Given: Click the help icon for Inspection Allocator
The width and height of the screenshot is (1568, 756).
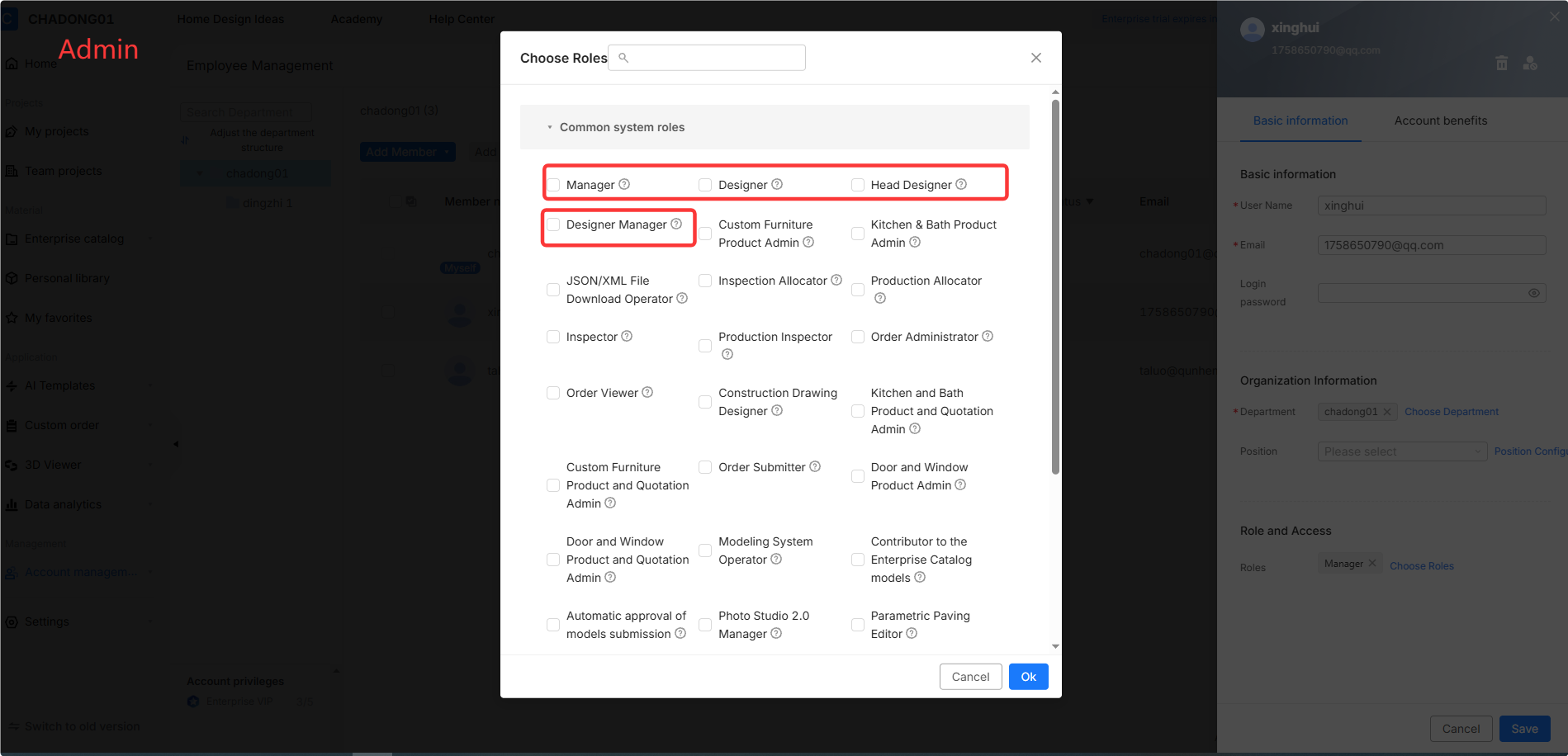Looking at the screenshot, I should (x=836, y=280).
